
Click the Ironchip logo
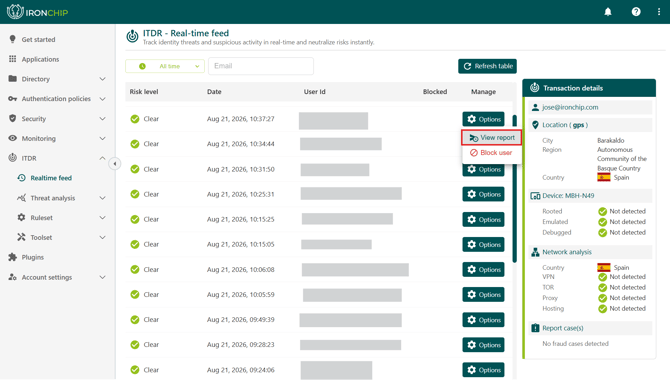point(37,12)
